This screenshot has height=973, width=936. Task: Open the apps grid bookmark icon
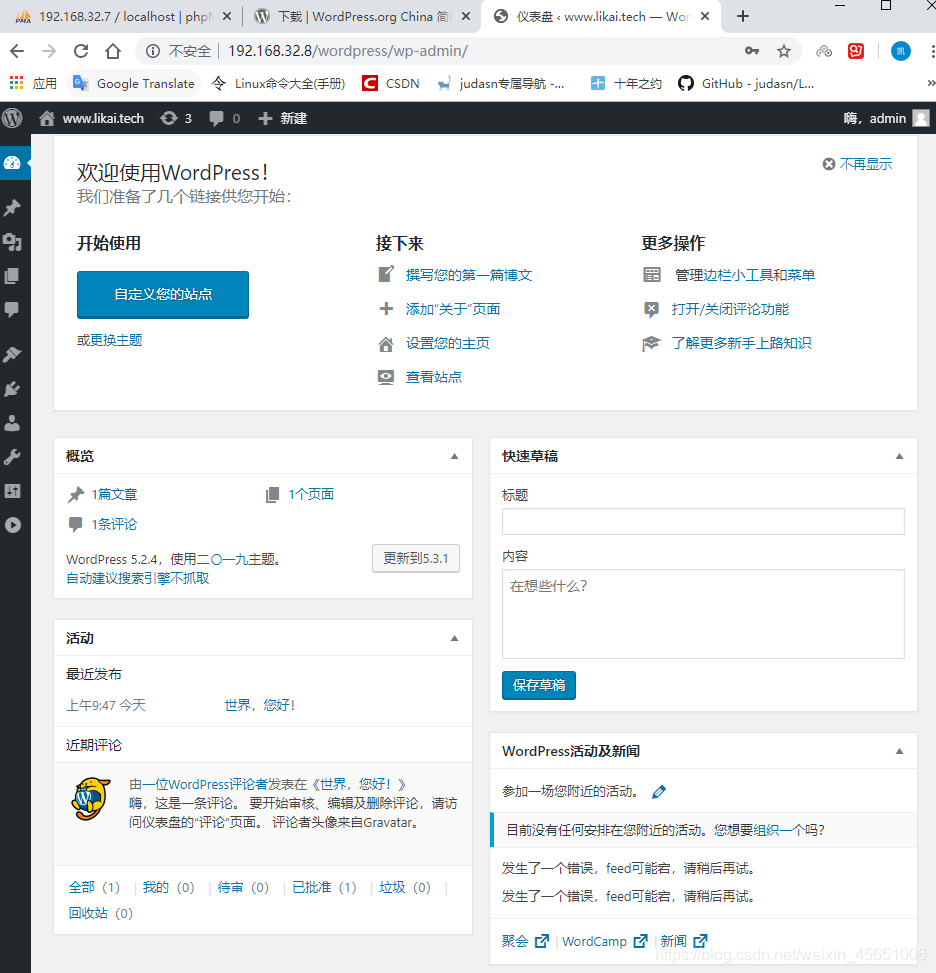click(16, 83)
